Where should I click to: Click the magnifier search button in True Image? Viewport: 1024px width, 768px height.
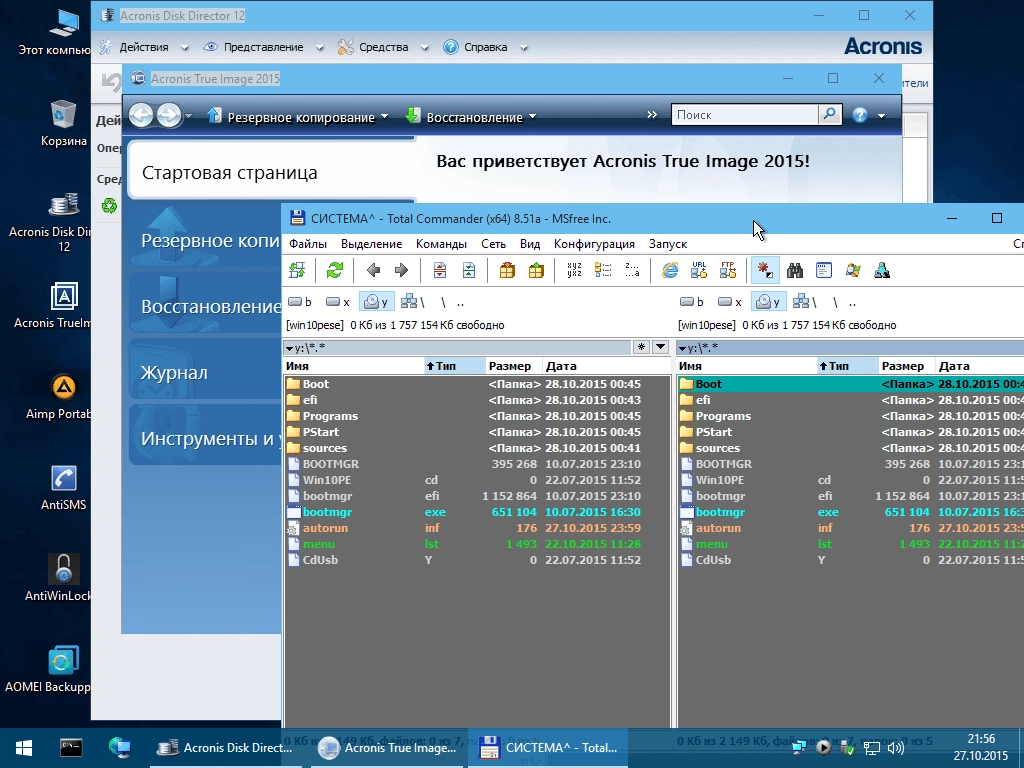pos(829,114)
